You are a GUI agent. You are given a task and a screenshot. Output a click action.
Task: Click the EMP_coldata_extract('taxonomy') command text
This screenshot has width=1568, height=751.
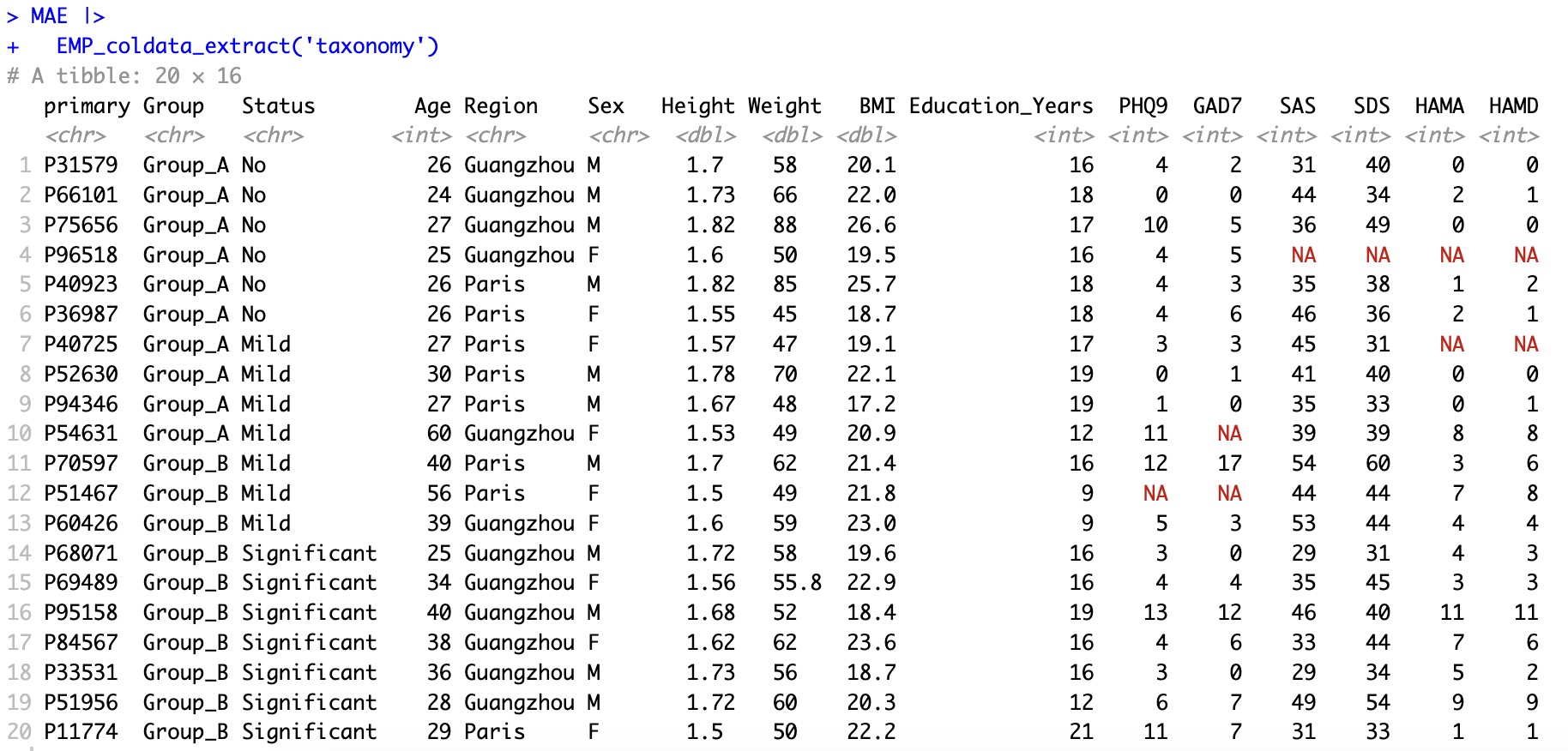[247, 46]
